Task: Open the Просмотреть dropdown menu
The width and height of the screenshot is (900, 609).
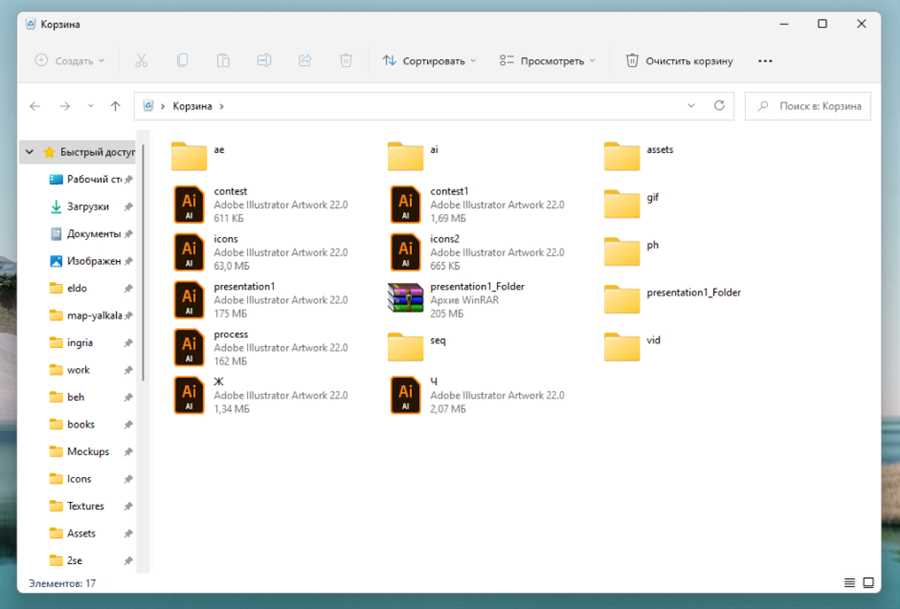Action: coord(548,61)
